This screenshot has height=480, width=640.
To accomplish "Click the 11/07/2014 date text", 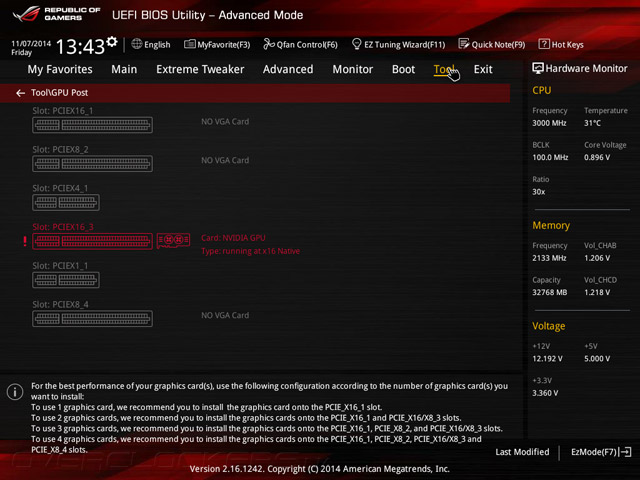I will click(x=31, y=43).
